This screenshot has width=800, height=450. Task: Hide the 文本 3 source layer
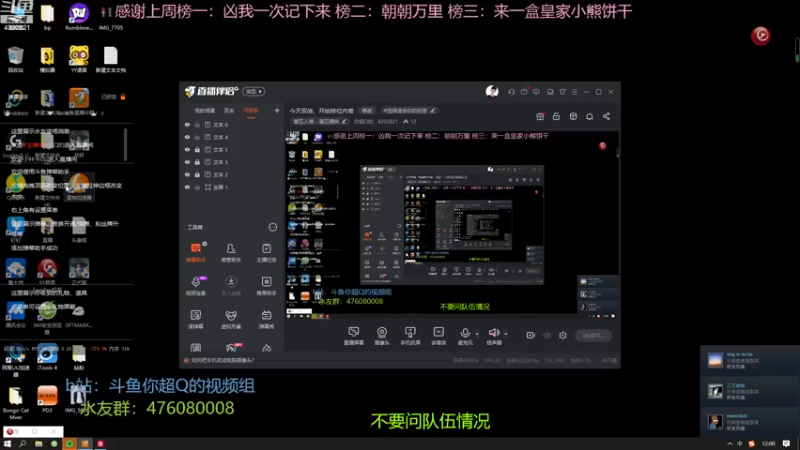[x=187, y=162]
